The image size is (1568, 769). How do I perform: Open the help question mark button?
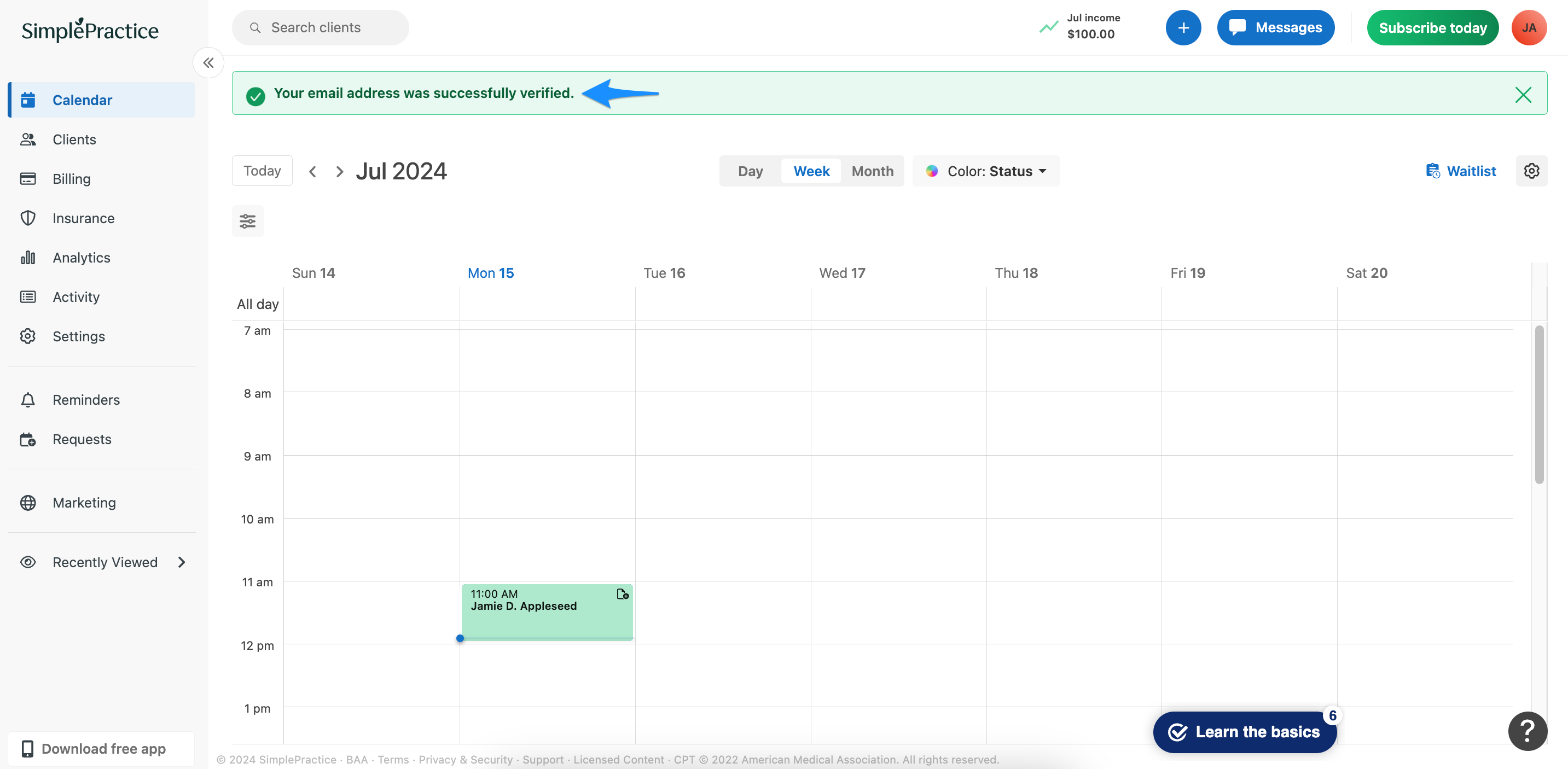tap(1527, 731)
